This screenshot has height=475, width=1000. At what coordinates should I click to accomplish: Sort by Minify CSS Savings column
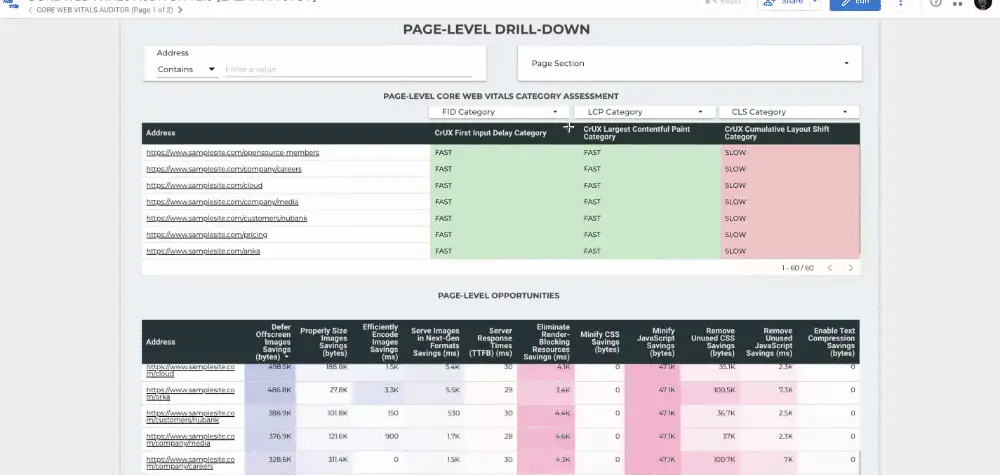(599, 342)
